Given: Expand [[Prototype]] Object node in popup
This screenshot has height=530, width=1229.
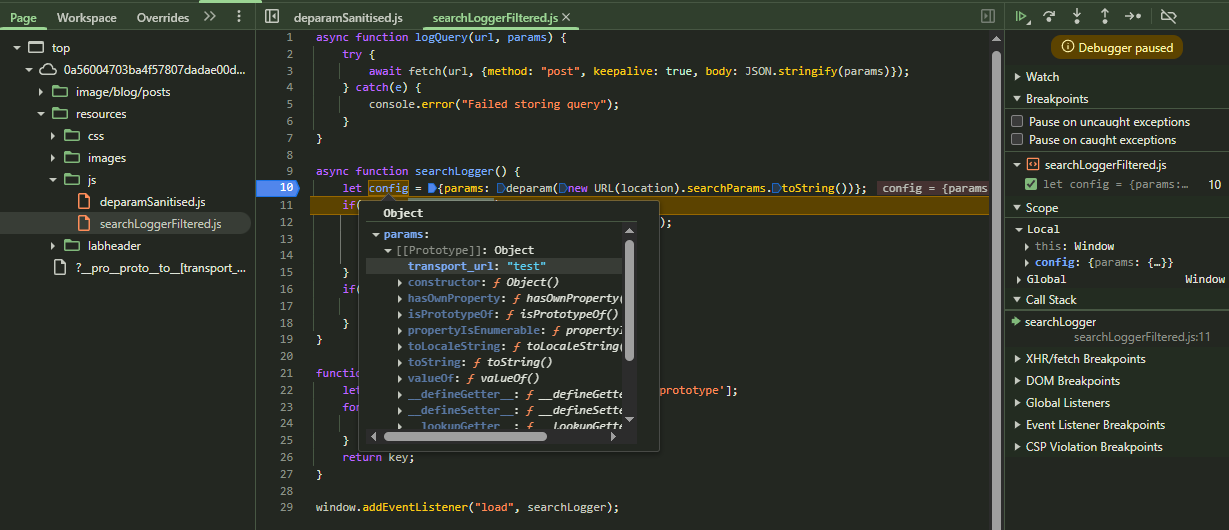Looking at the screenshot, I should (x=388, y=250).
